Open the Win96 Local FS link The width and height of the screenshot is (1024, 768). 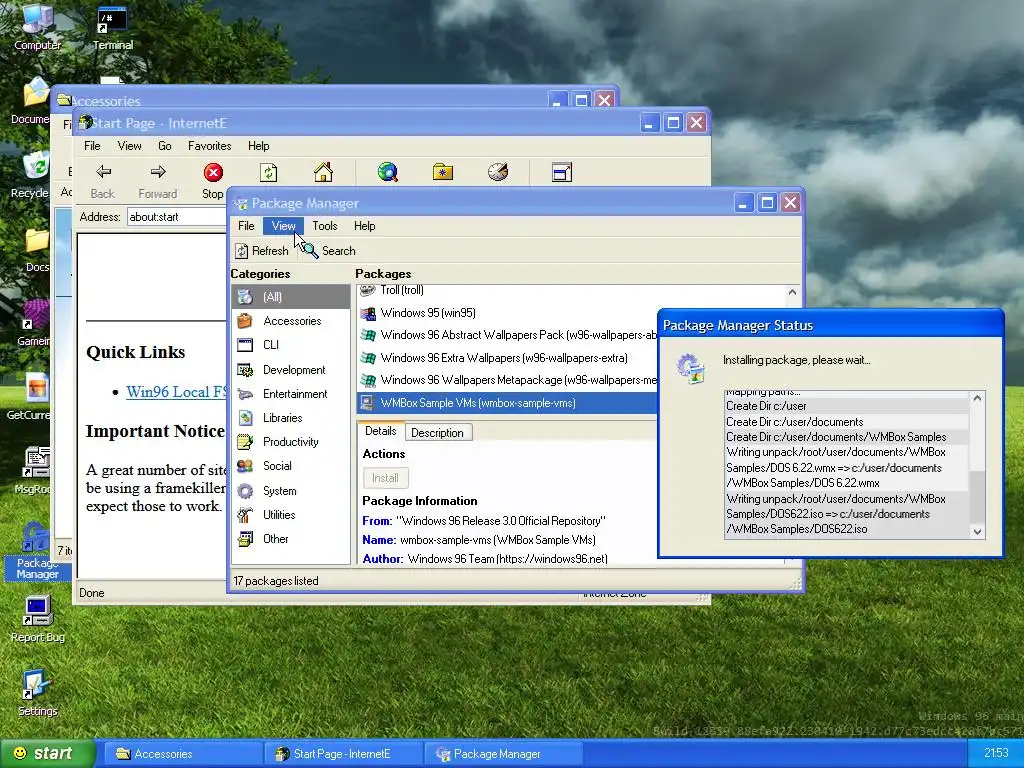176,392
